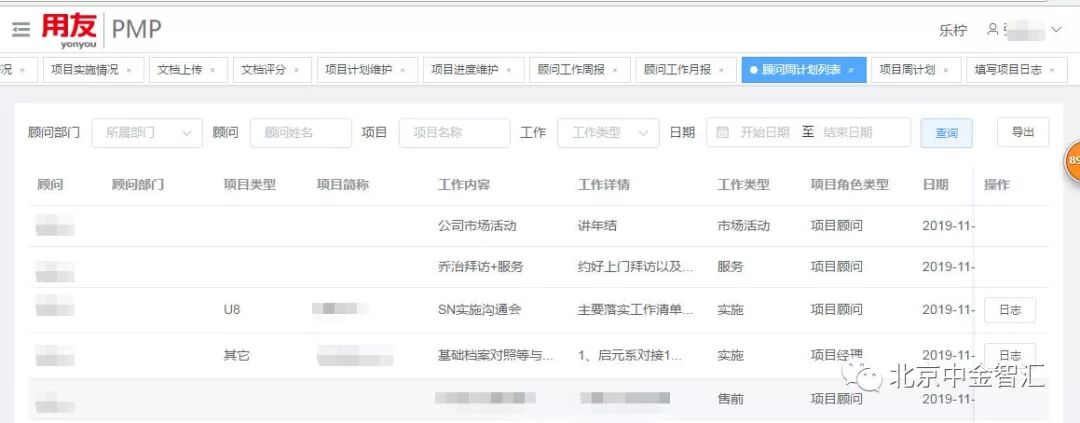Expand the 所属部门 dropdown
The image size is (1080, 423).
(147, 133)
